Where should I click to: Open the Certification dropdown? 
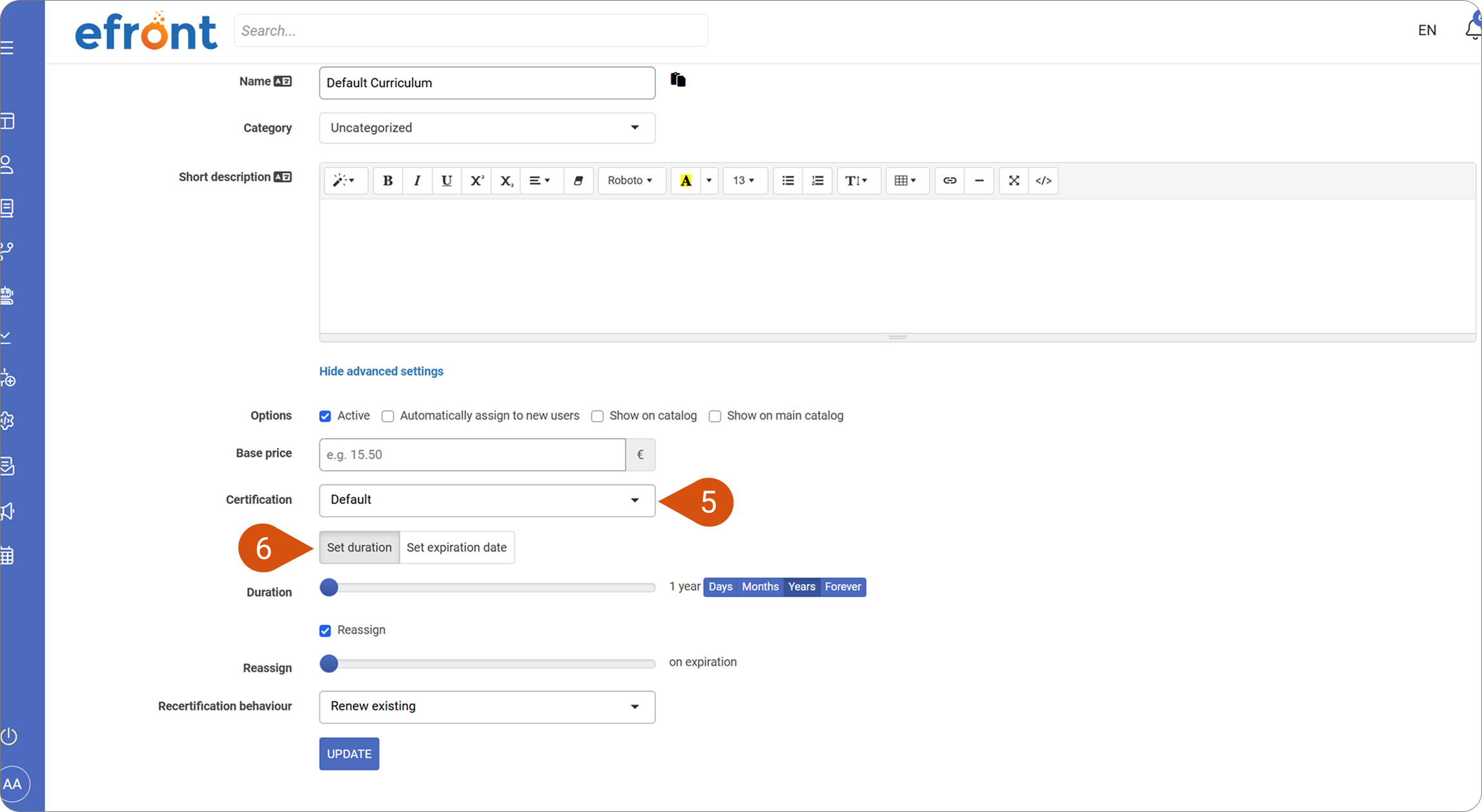[x=487, y=501]
